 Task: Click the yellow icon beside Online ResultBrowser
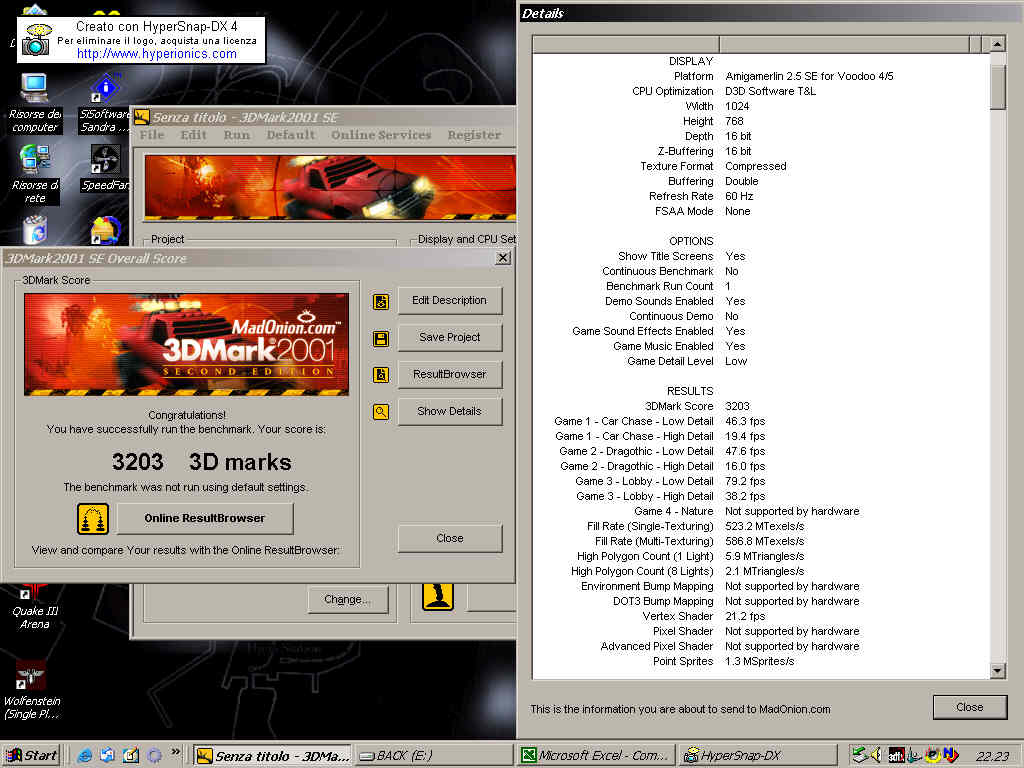(93, 519)
